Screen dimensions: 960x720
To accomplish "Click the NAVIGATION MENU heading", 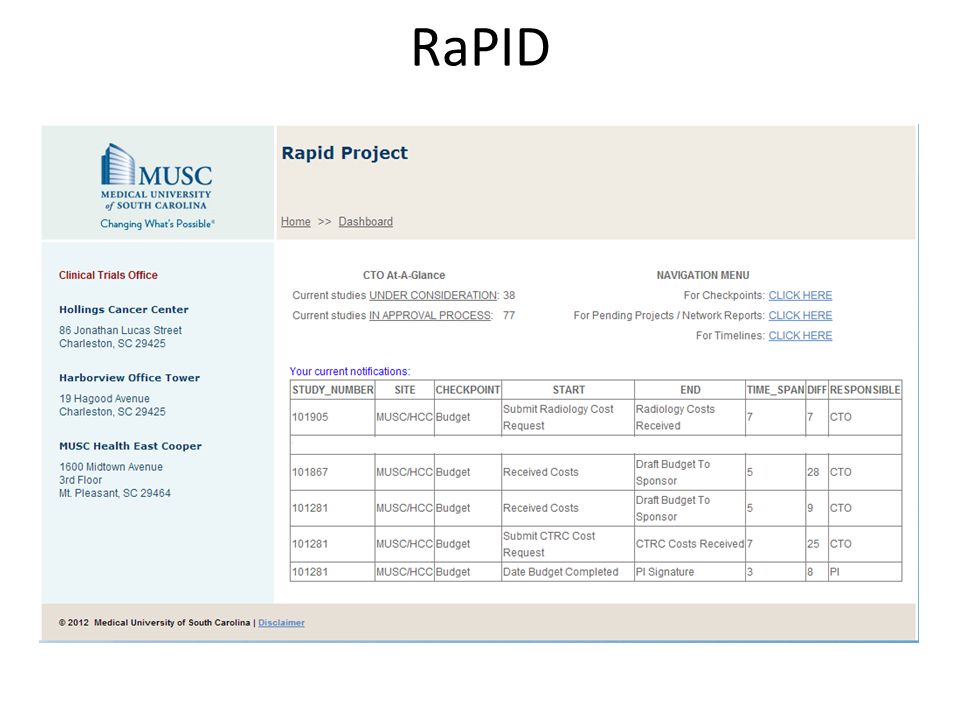I will tap(703, 275).
